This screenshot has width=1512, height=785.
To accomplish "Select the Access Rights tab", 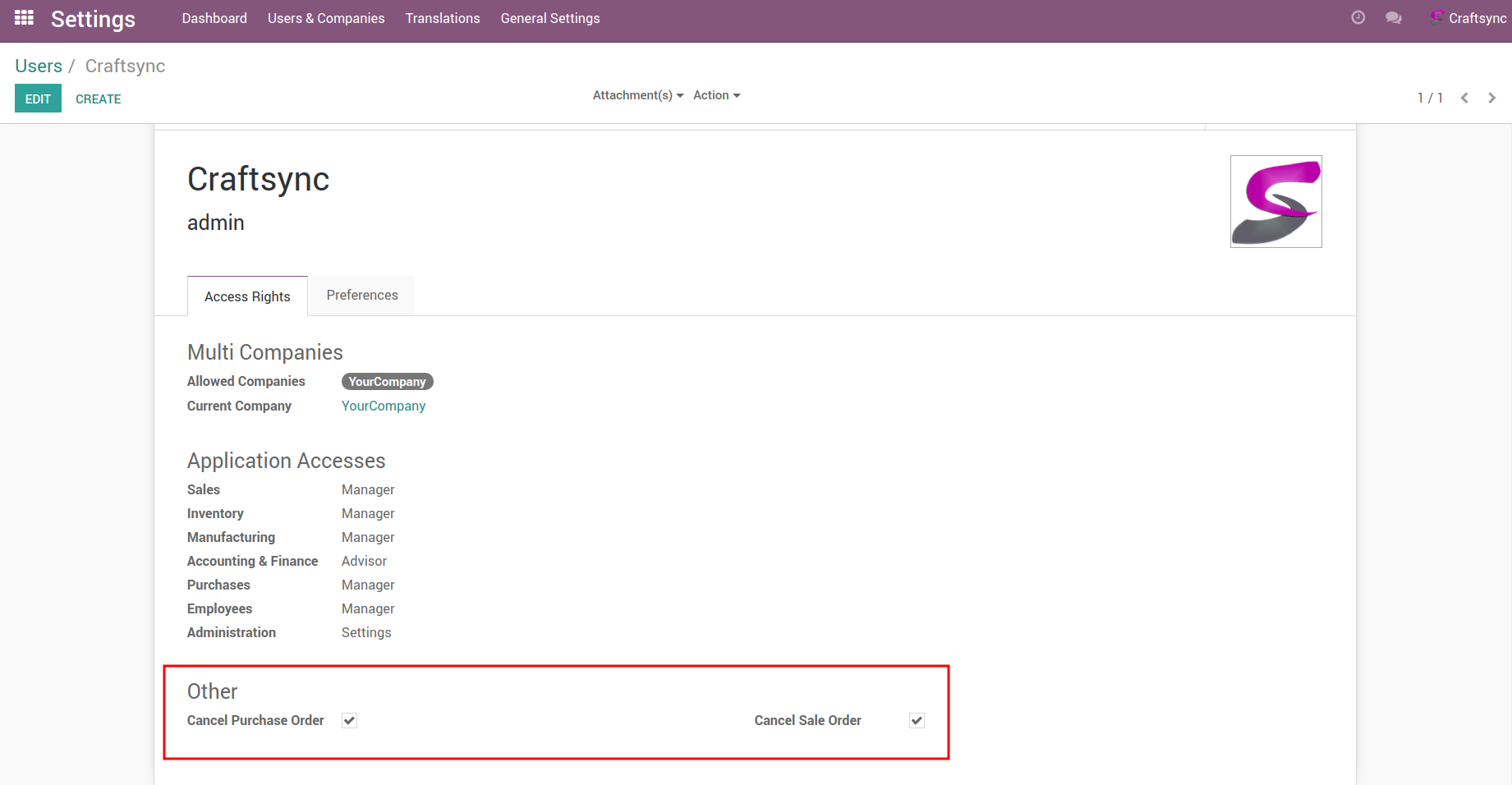I will click(247, 296).
